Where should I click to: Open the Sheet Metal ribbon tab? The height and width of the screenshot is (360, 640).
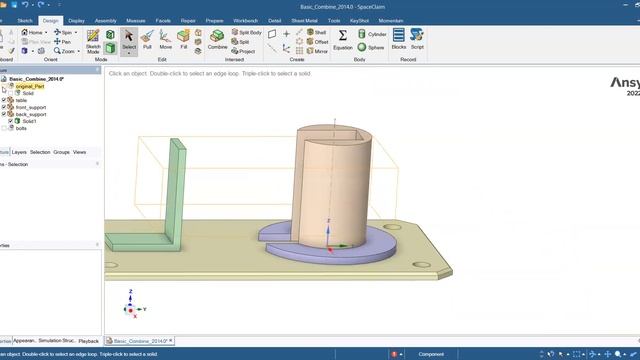(304, 20)
